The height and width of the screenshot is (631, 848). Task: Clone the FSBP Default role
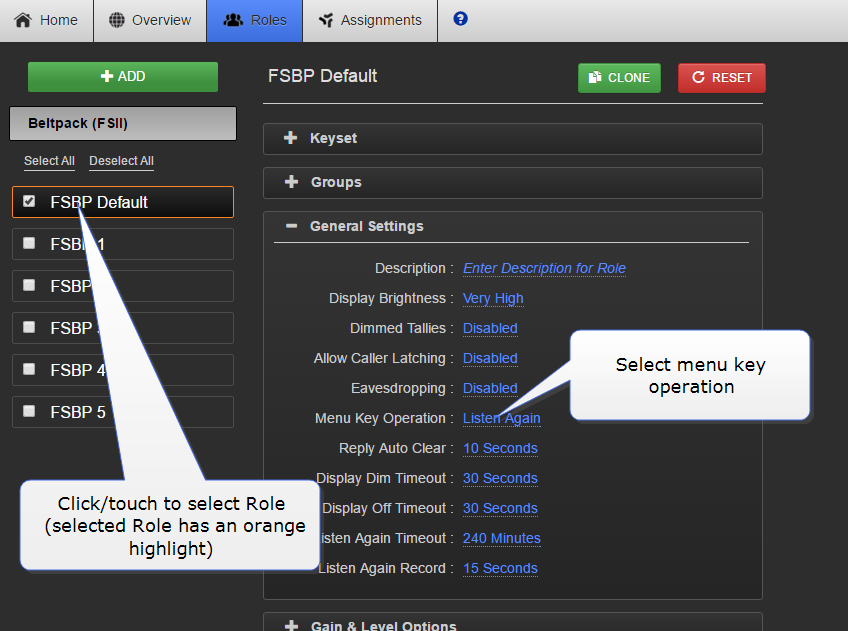click(619, 78)
